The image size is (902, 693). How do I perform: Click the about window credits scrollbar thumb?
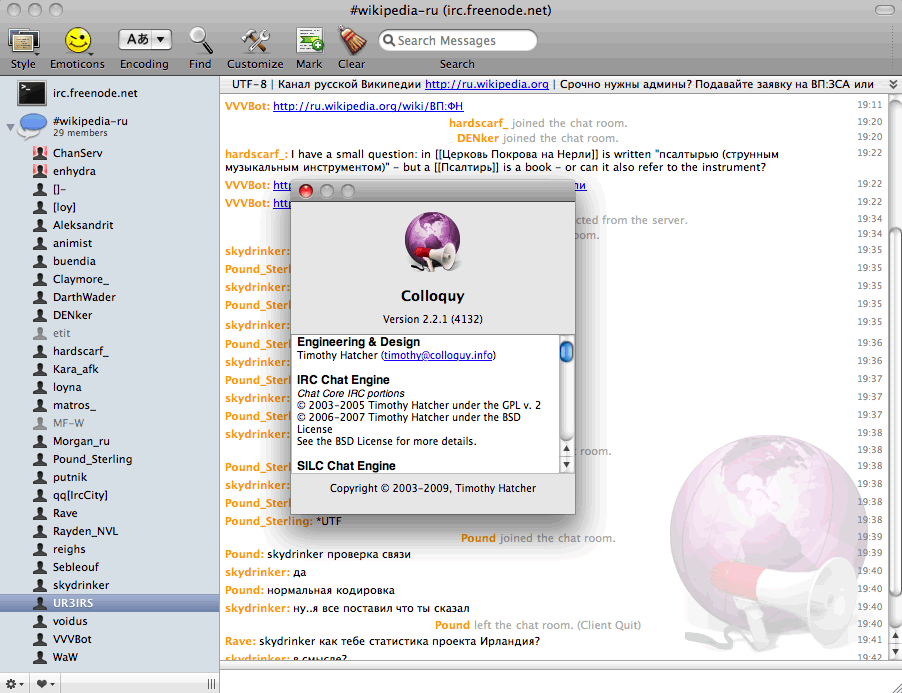click(x=567, y=351)
